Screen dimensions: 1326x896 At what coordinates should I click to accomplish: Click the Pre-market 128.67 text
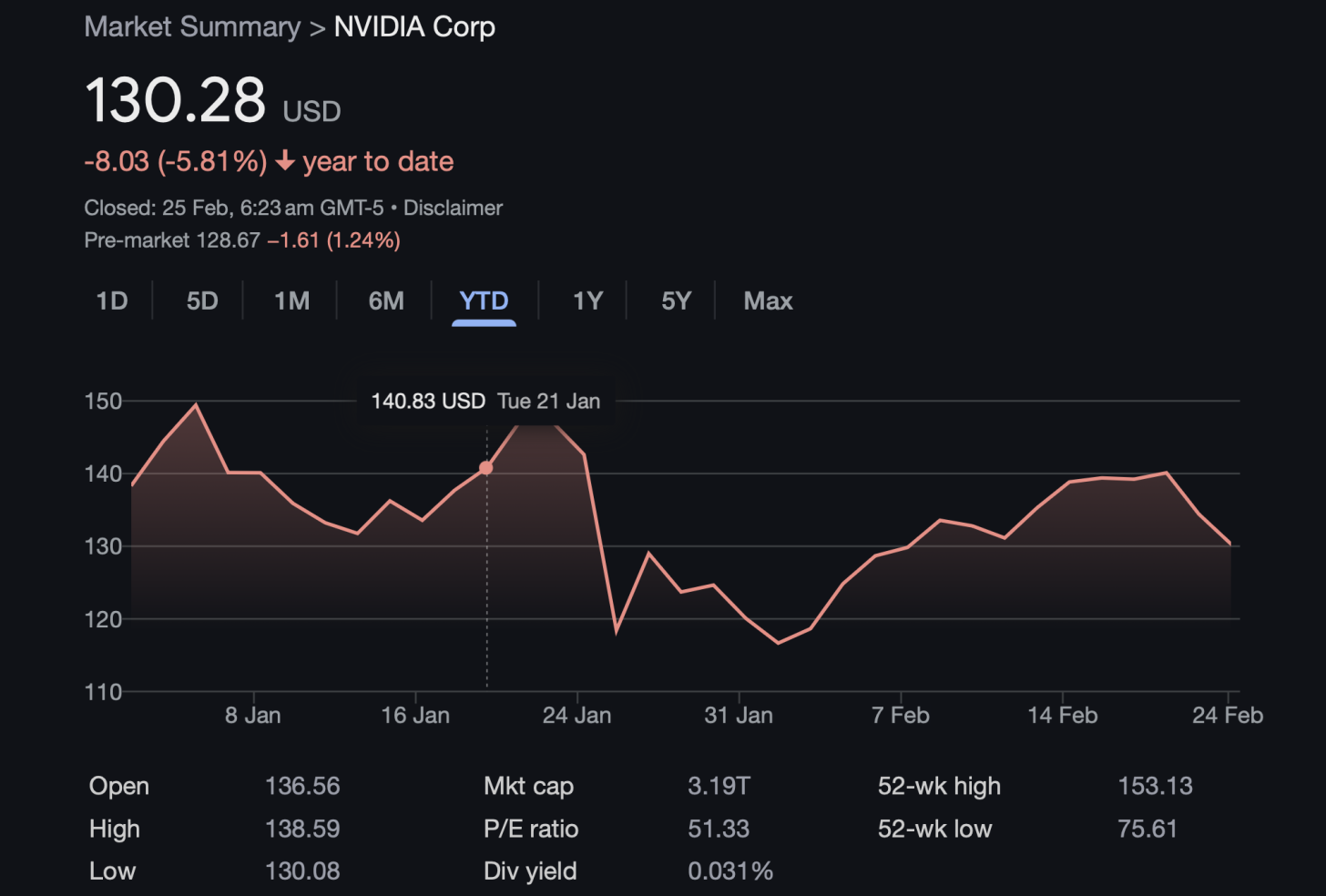pos(172,240)
